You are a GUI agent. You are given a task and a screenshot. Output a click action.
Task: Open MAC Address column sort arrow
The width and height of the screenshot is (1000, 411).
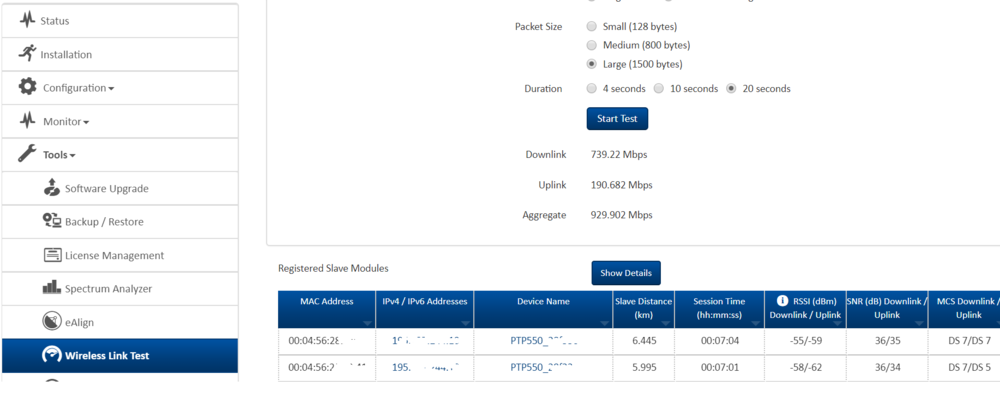click(367, 323)
